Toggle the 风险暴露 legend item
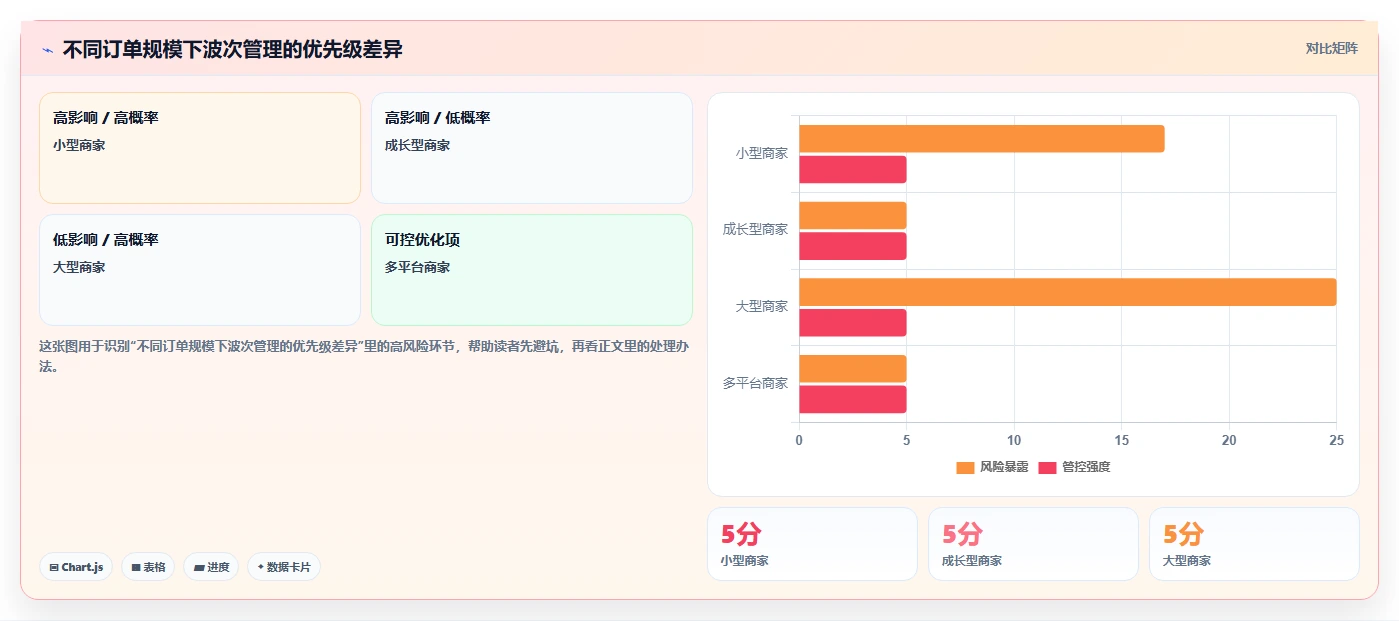Viewport: 1399px width, 621px height. click(x=992, y=467)
